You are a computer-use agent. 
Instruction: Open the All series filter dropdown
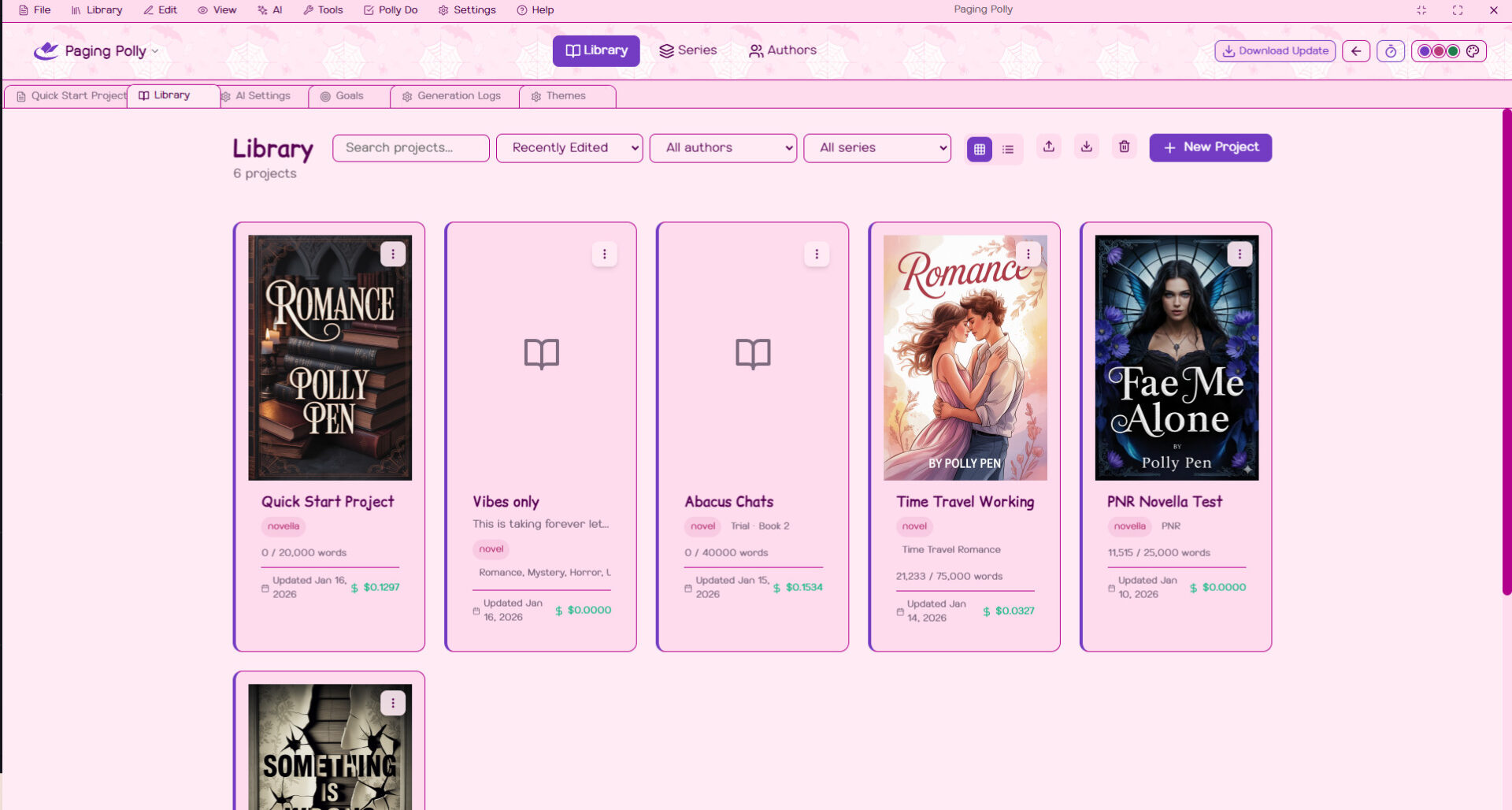pos(876,148)
